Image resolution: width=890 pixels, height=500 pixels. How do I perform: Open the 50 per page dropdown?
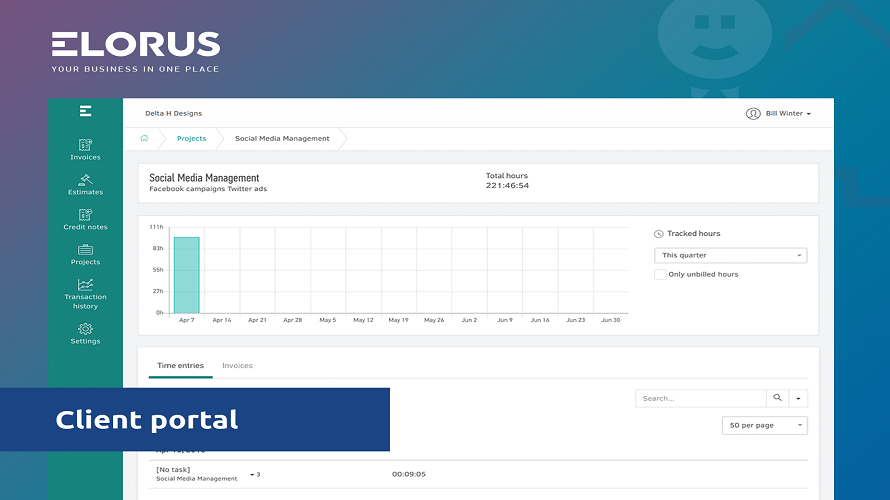pos(764,425)
